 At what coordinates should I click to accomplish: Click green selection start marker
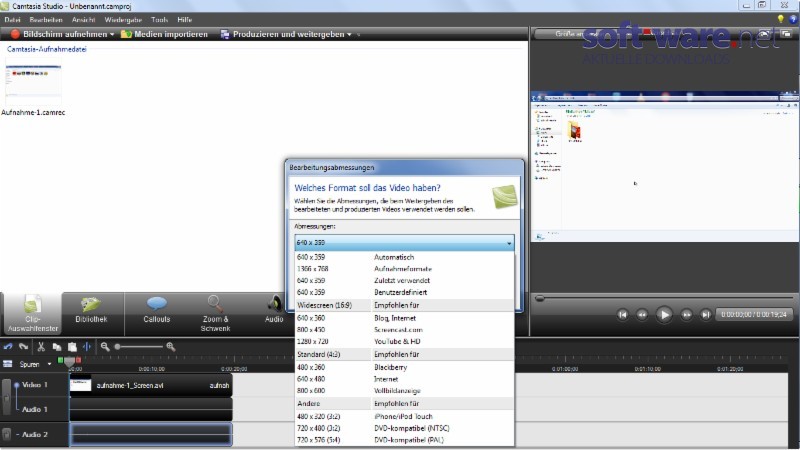61,360
